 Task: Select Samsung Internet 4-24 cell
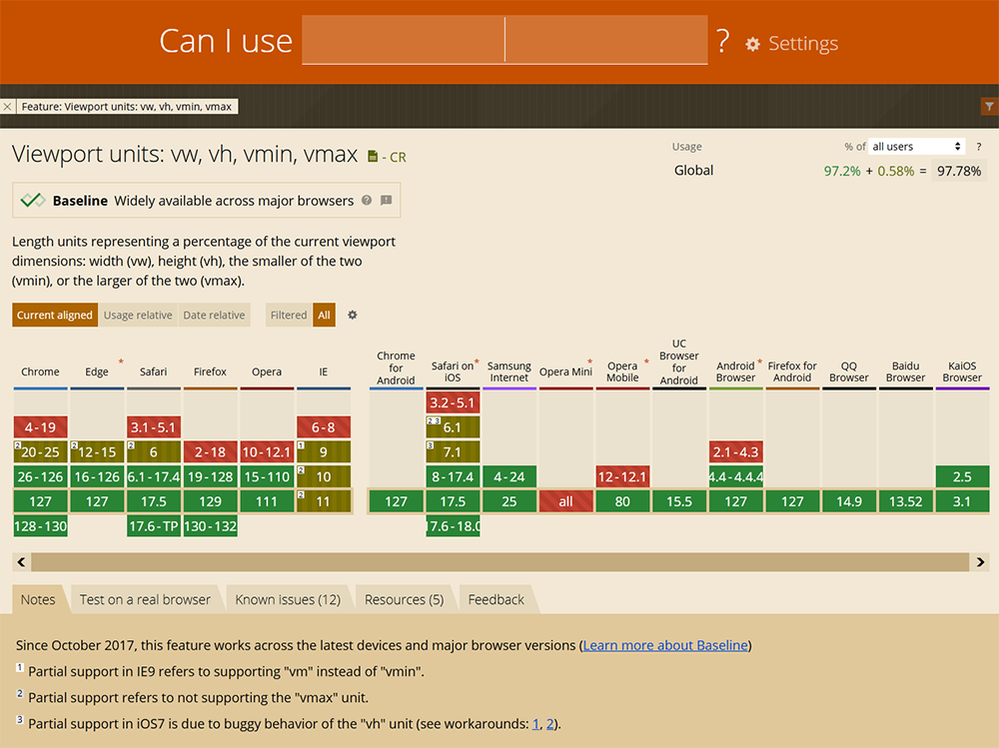point(509,477)
